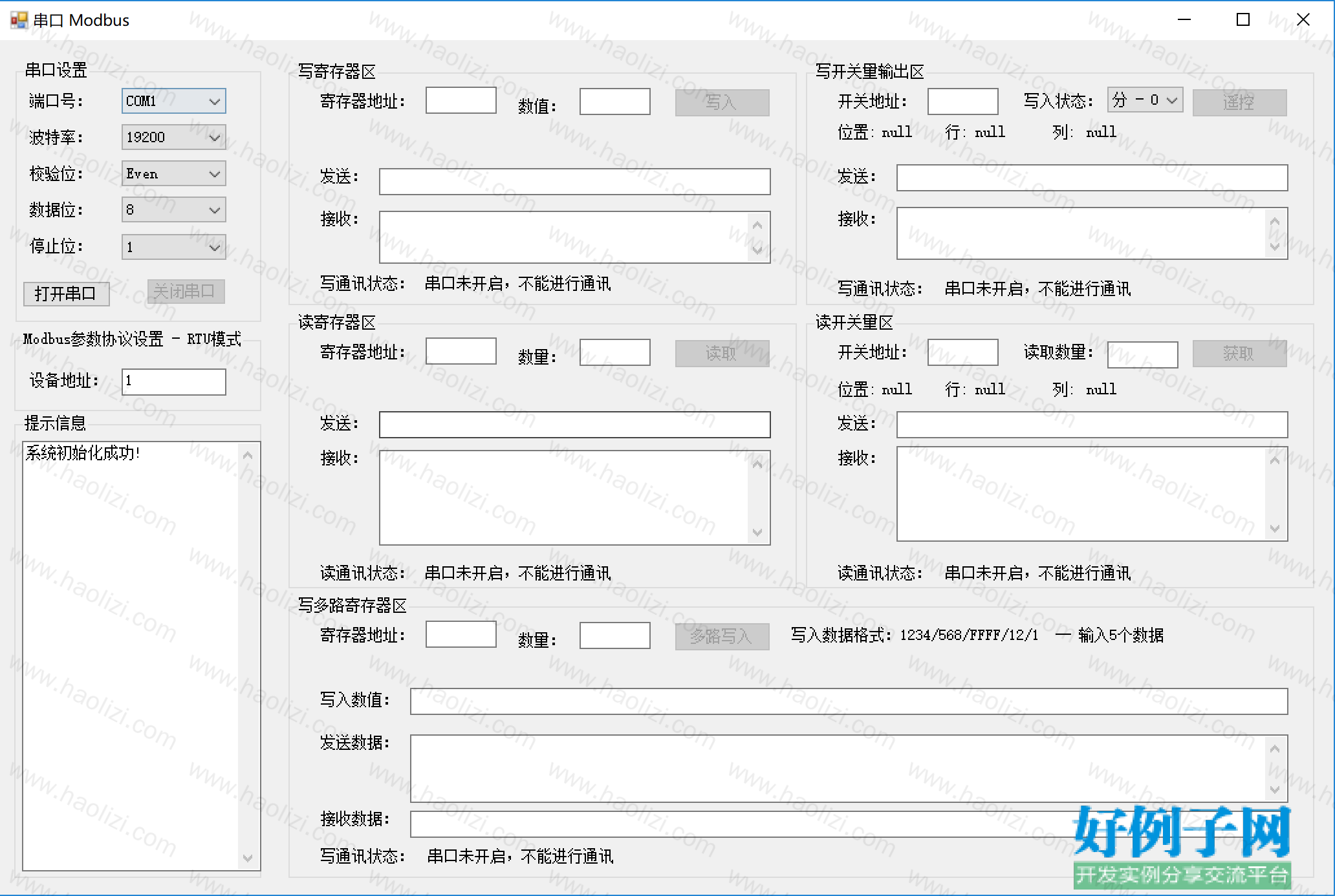Click the Modbus参数协议设置 - RTU模式 label
Image resolution: width=1335 pixels, height=896 pixels.
coord(133,339)
